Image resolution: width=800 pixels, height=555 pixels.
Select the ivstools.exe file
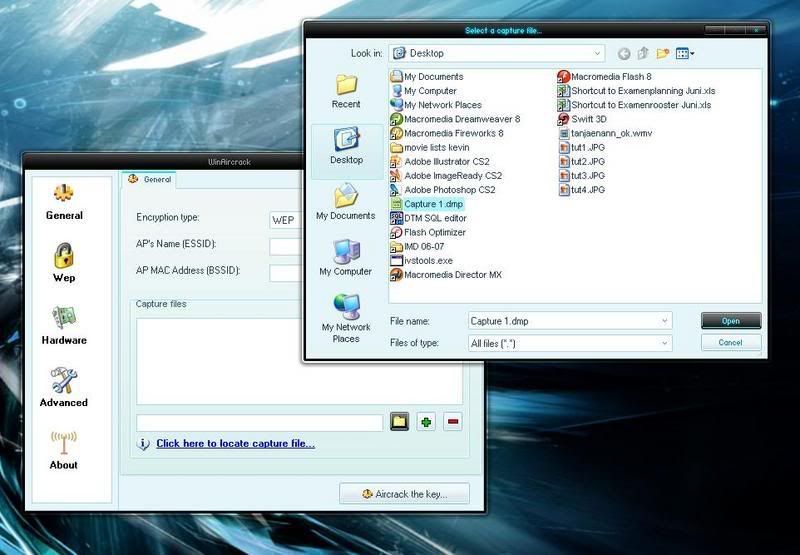click(428, 260)
